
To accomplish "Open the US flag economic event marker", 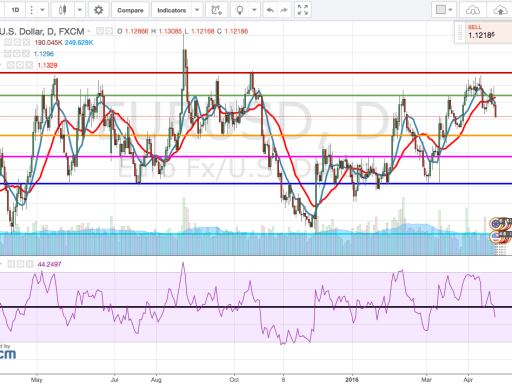I will pos(496,237).
